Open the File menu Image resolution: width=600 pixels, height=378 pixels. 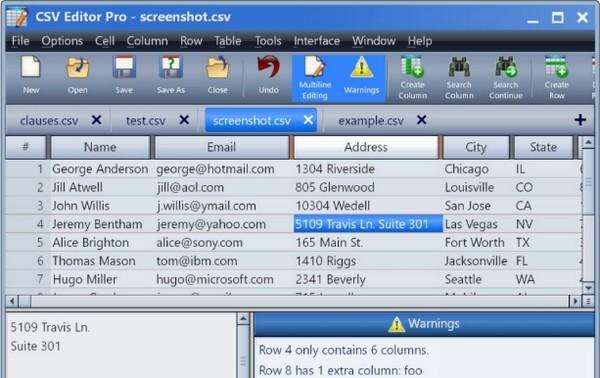pyautogui.click(x=20, y=41)
